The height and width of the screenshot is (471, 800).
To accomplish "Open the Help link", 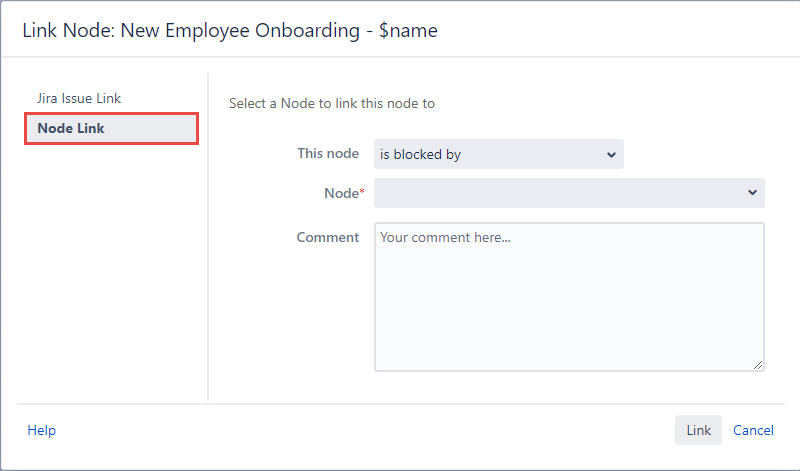I will tap(42, 430).
